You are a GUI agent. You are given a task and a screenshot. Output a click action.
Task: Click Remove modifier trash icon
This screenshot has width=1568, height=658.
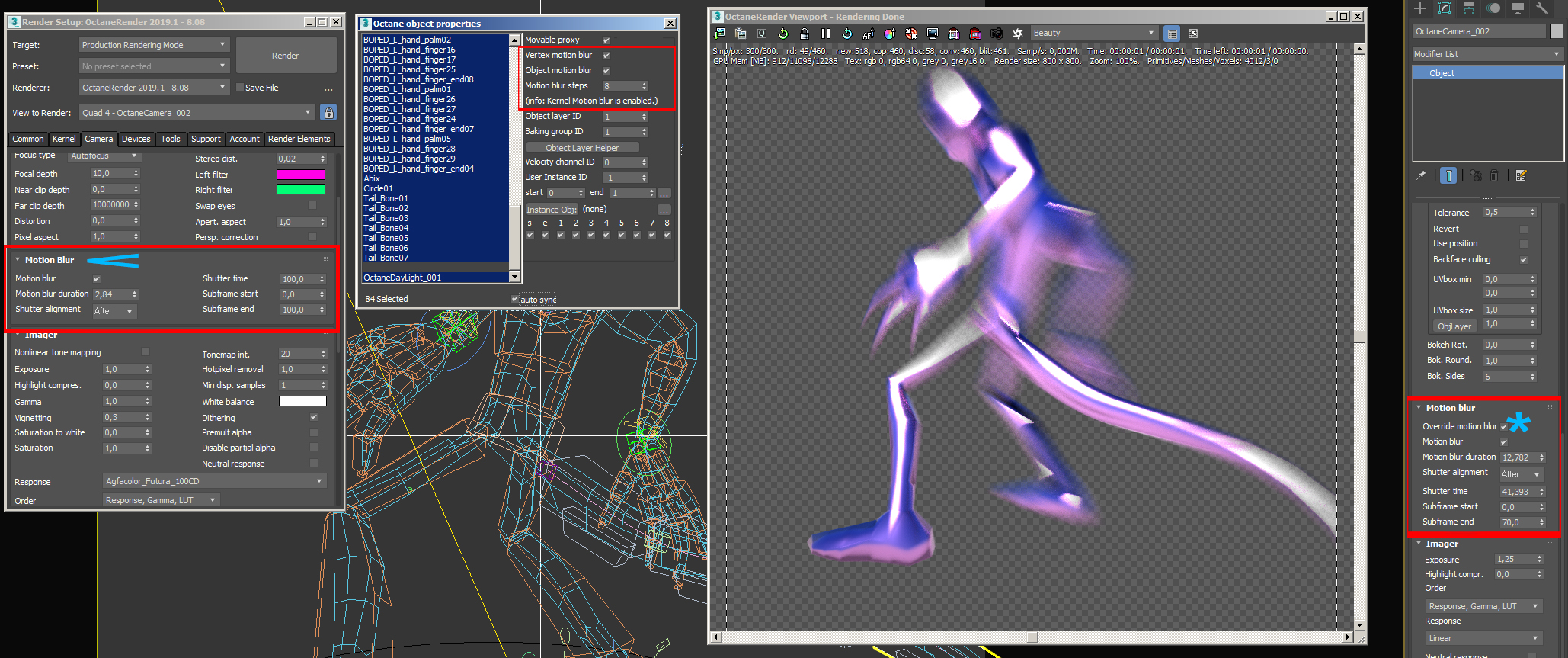(x=1494, y=175)
